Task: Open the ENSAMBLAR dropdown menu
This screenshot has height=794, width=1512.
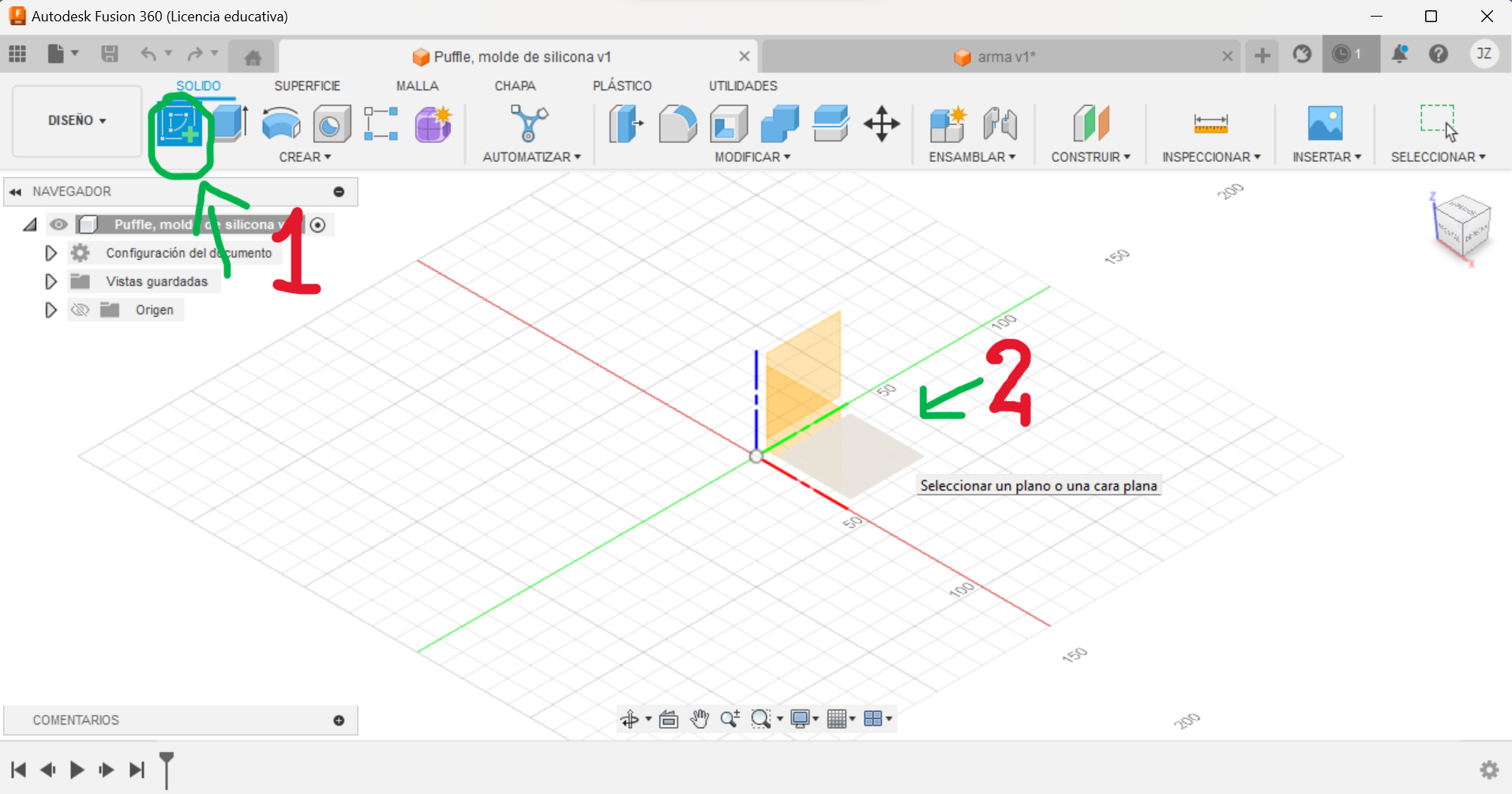Action: [972, 157]
